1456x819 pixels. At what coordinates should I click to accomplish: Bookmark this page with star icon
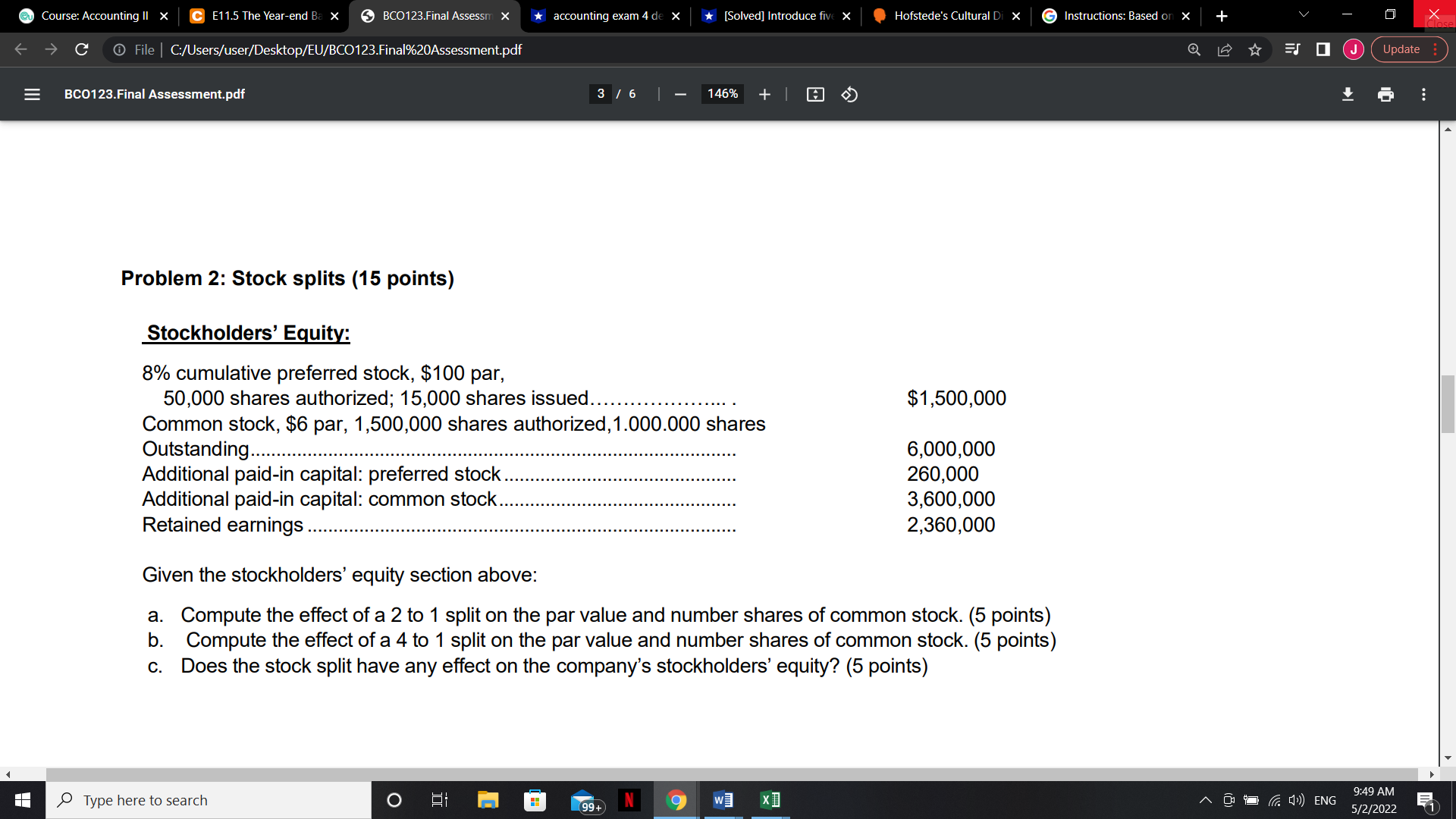(x=1255, y=49)
